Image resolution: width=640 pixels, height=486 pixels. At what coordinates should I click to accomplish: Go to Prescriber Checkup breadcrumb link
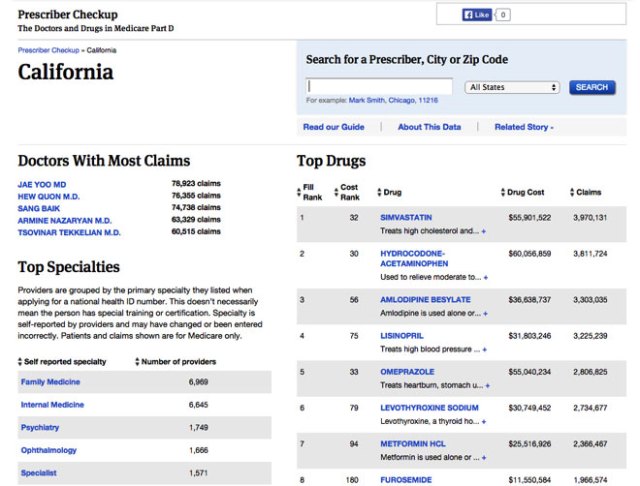click(48, 49)
